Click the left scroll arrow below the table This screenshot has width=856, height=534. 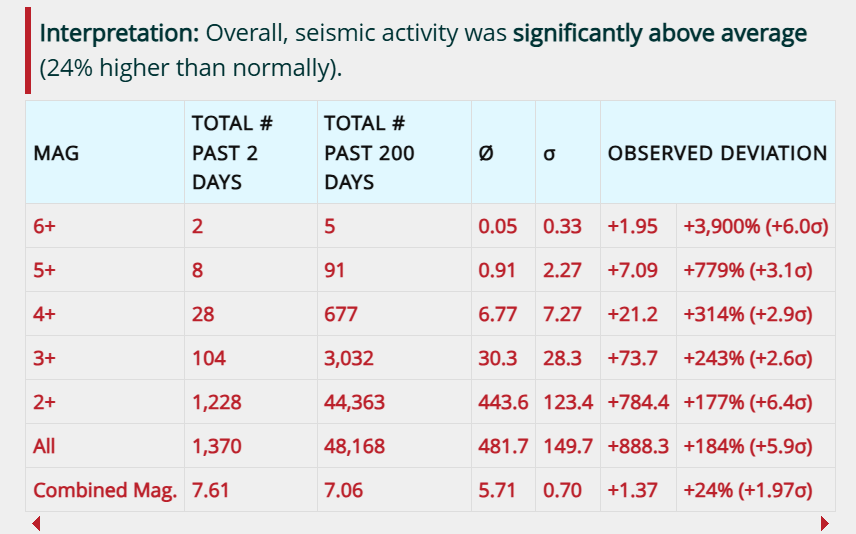(36, 523)
